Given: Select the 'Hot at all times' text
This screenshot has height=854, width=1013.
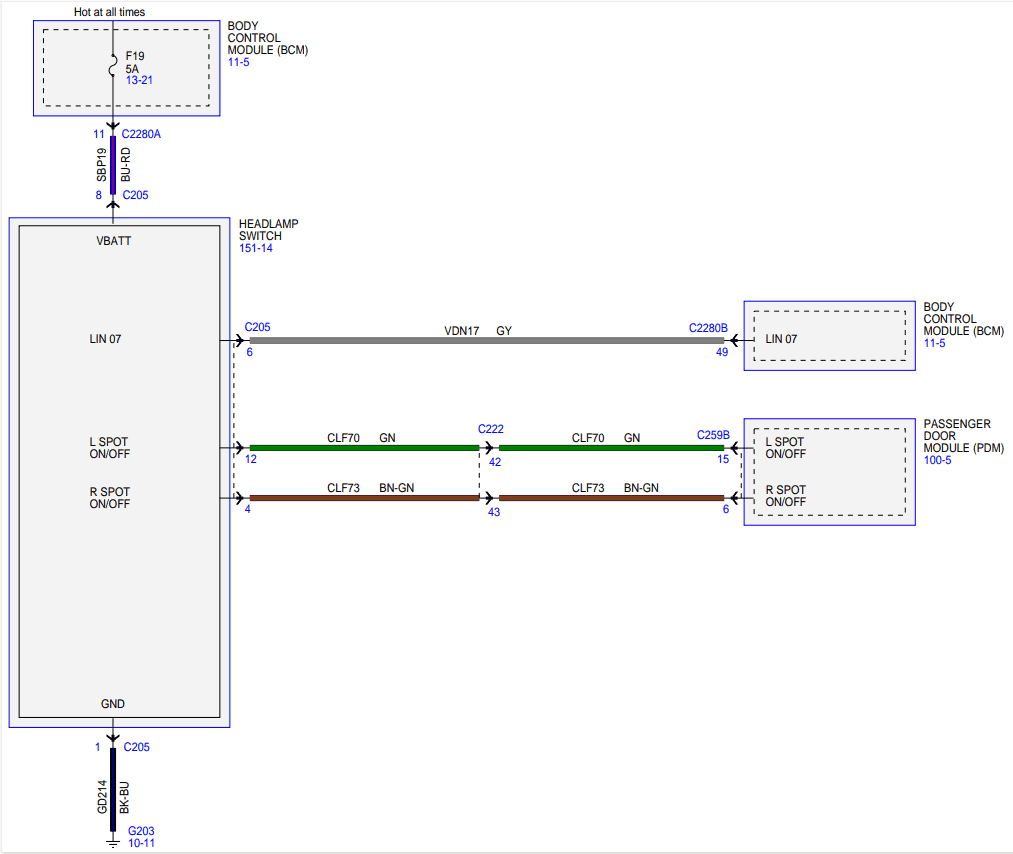Looking at the screenshot, I should (109, 12).
